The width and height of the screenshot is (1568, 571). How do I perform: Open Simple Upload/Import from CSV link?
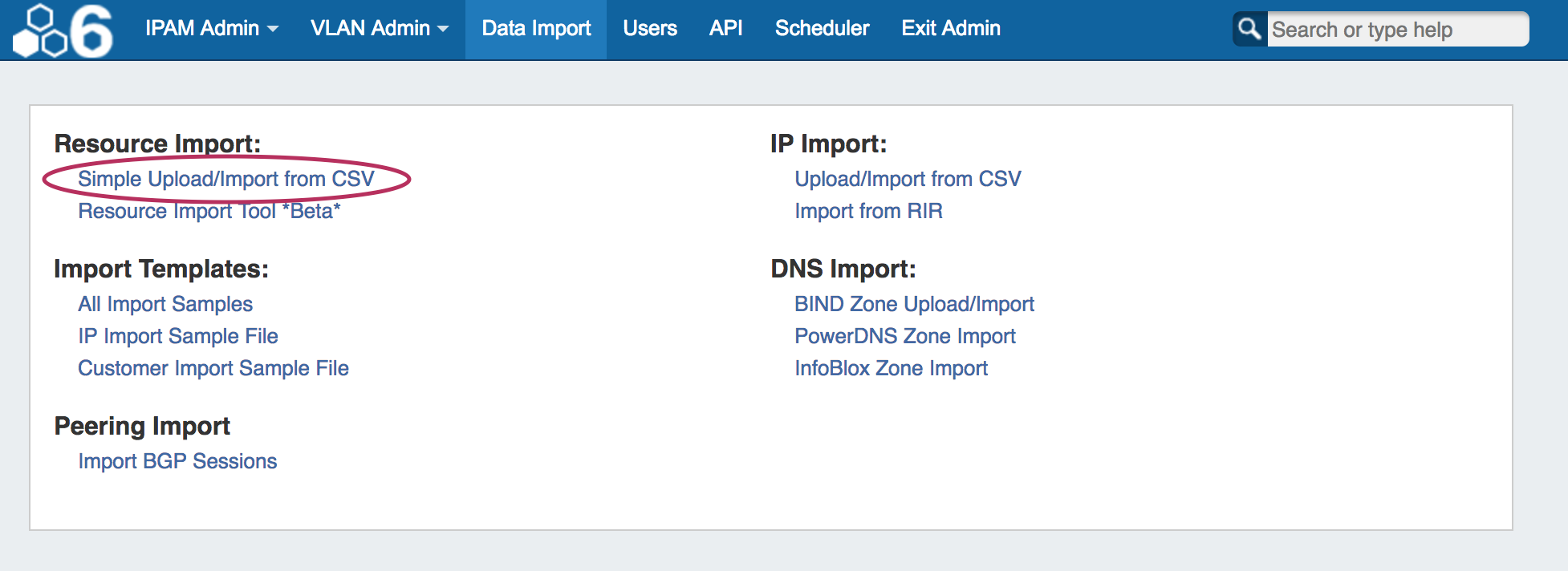[x=226, y=179]
